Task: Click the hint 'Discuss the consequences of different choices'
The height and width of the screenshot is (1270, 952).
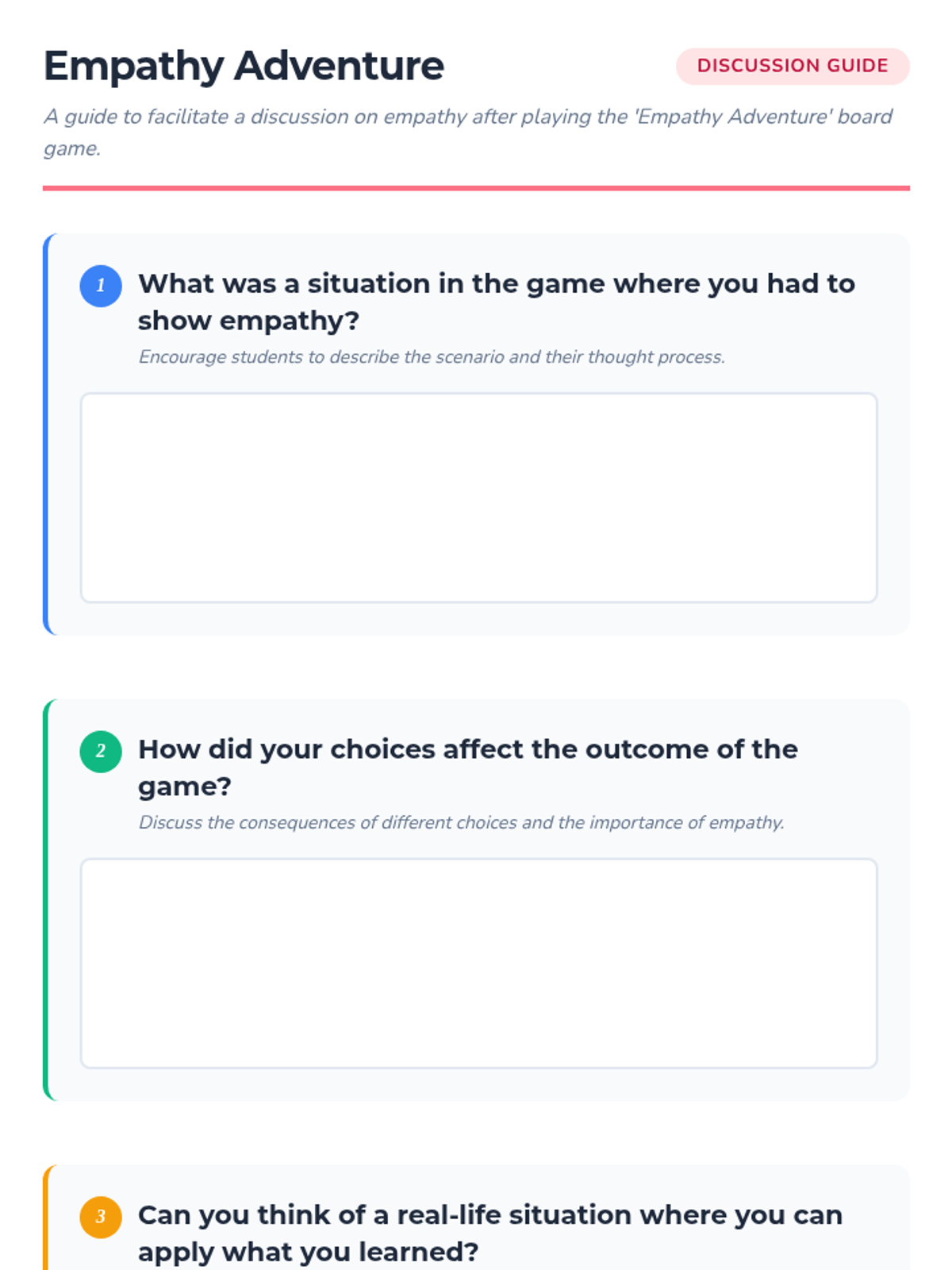Action: 461,822
